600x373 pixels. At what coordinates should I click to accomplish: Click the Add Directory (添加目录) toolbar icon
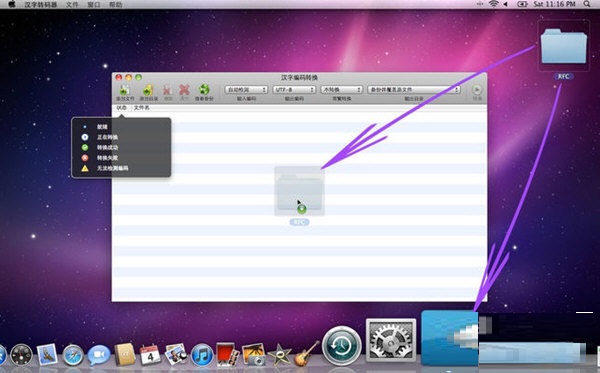148,90
